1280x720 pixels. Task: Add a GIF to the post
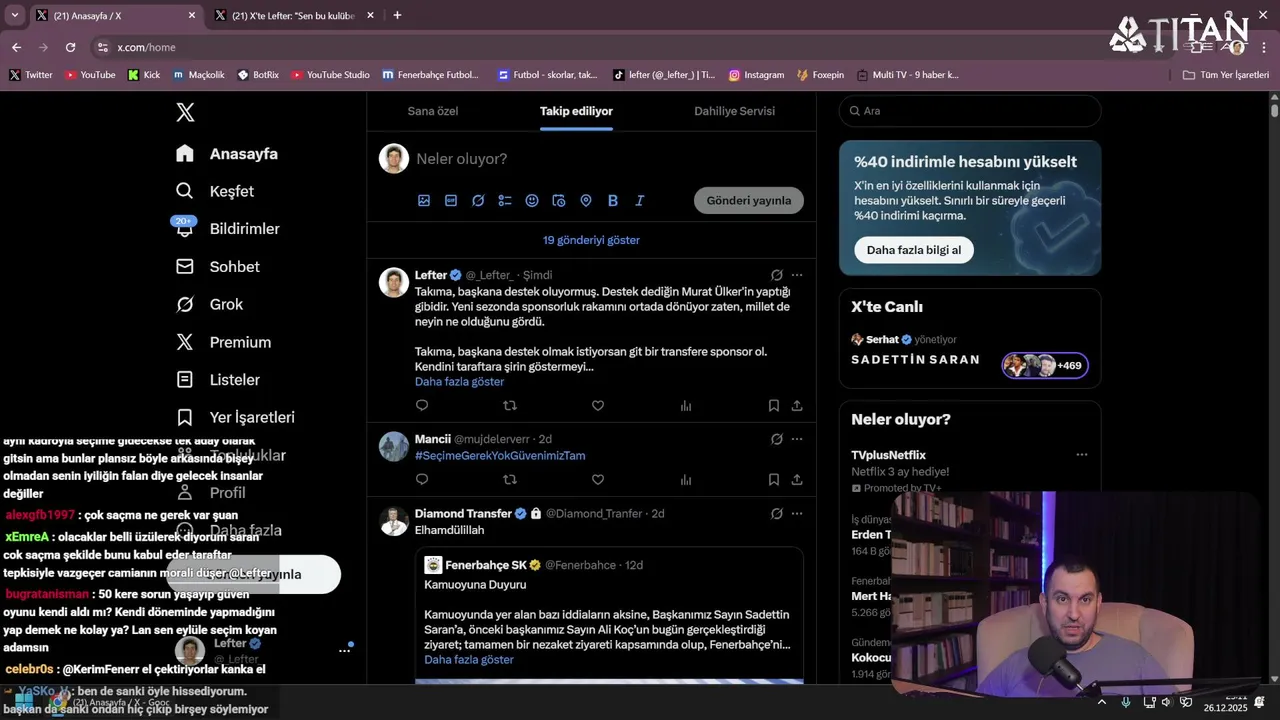pyautogui.click(x=451, y=201)
